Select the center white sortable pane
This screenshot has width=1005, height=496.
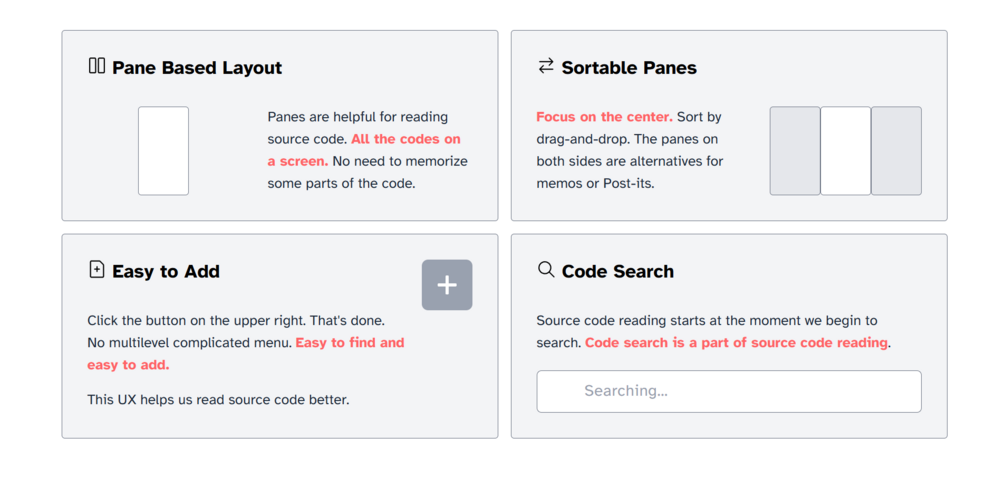coord(845,151)
